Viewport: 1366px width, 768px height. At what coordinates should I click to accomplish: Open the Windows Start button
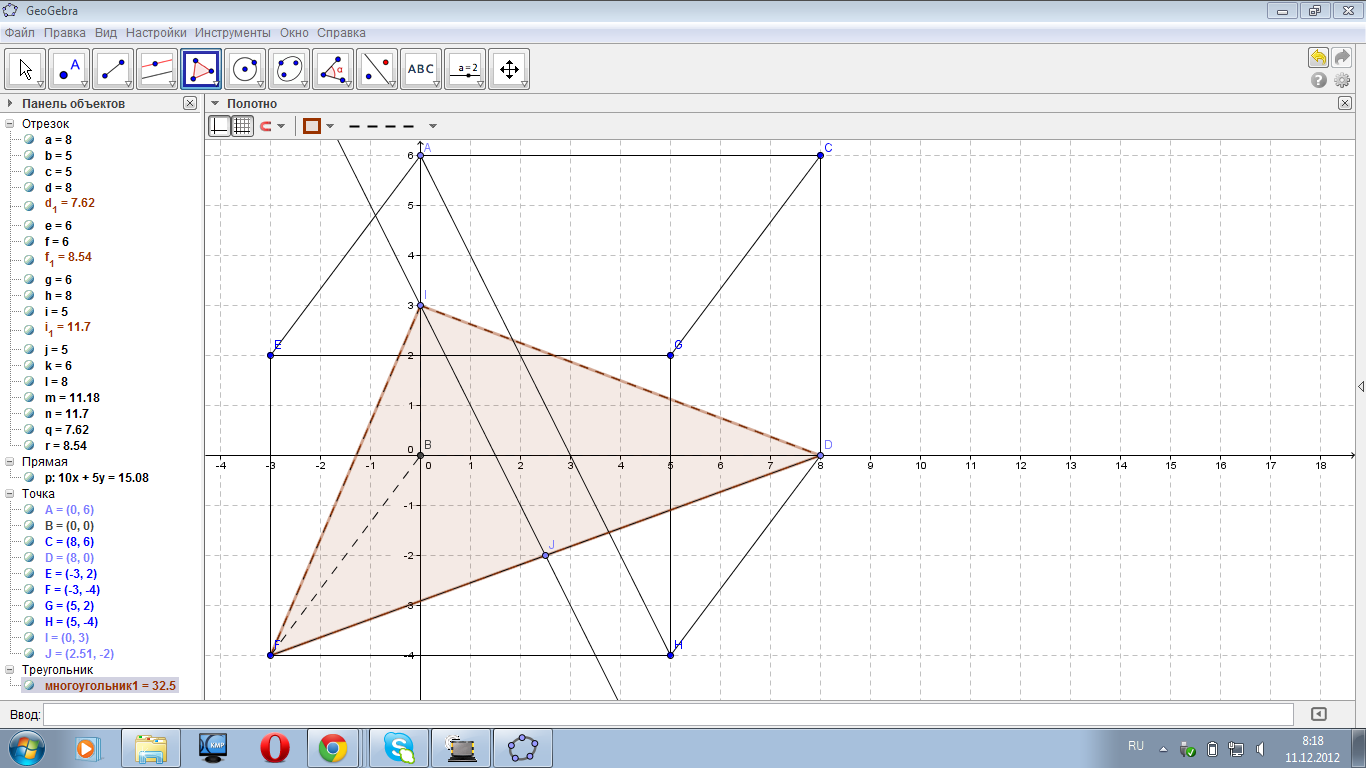click(x=27, y=747)
